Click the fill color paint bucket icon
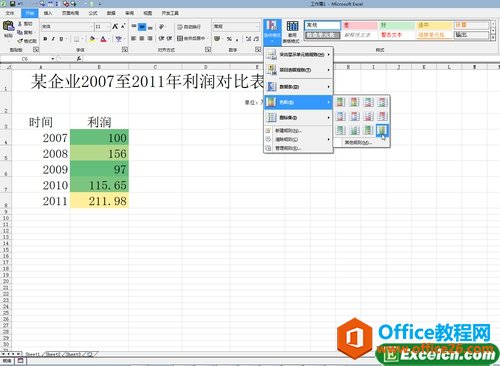500x366 pixels. click(92, 39)
